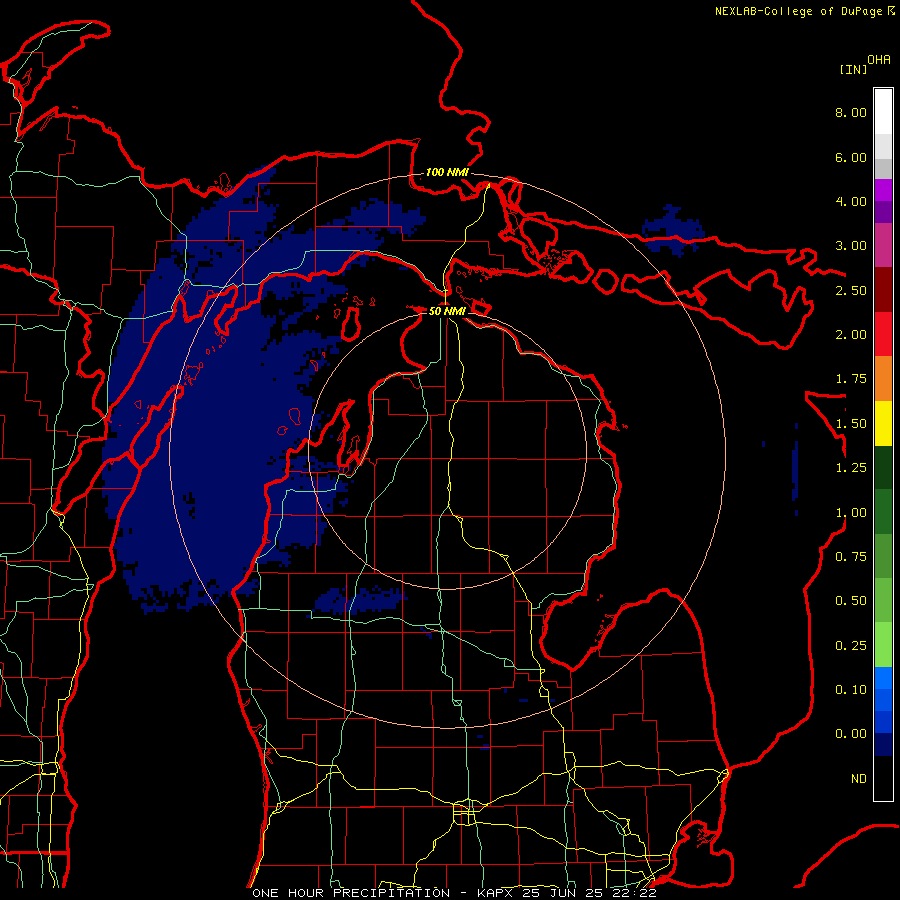
Task: Select the 0.00 legend value
Action: [x=851, y=734]
